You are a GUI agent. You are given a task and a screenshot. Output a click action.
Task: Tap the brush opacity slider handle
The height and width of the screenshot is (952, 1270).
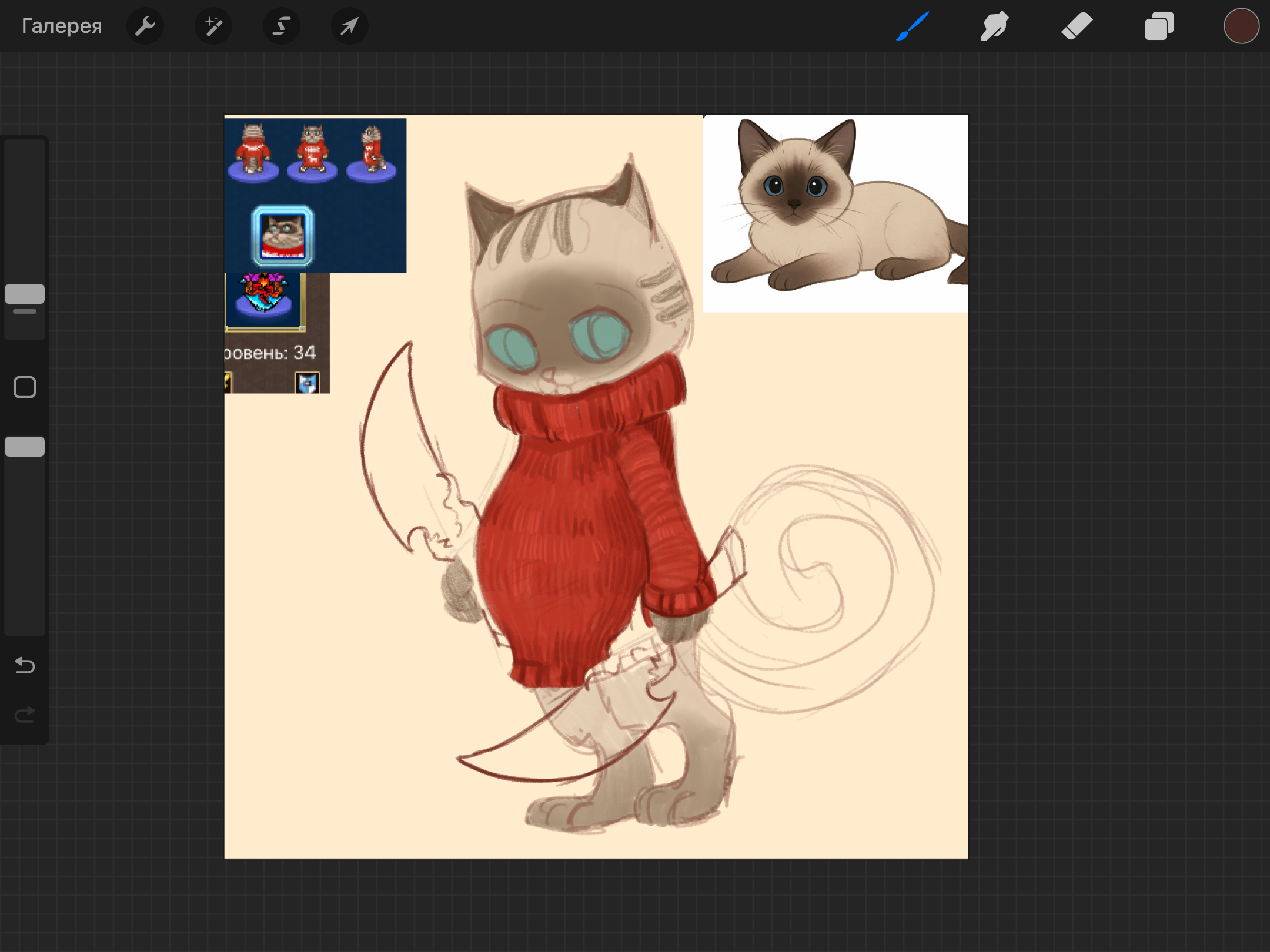coord(25,447)
